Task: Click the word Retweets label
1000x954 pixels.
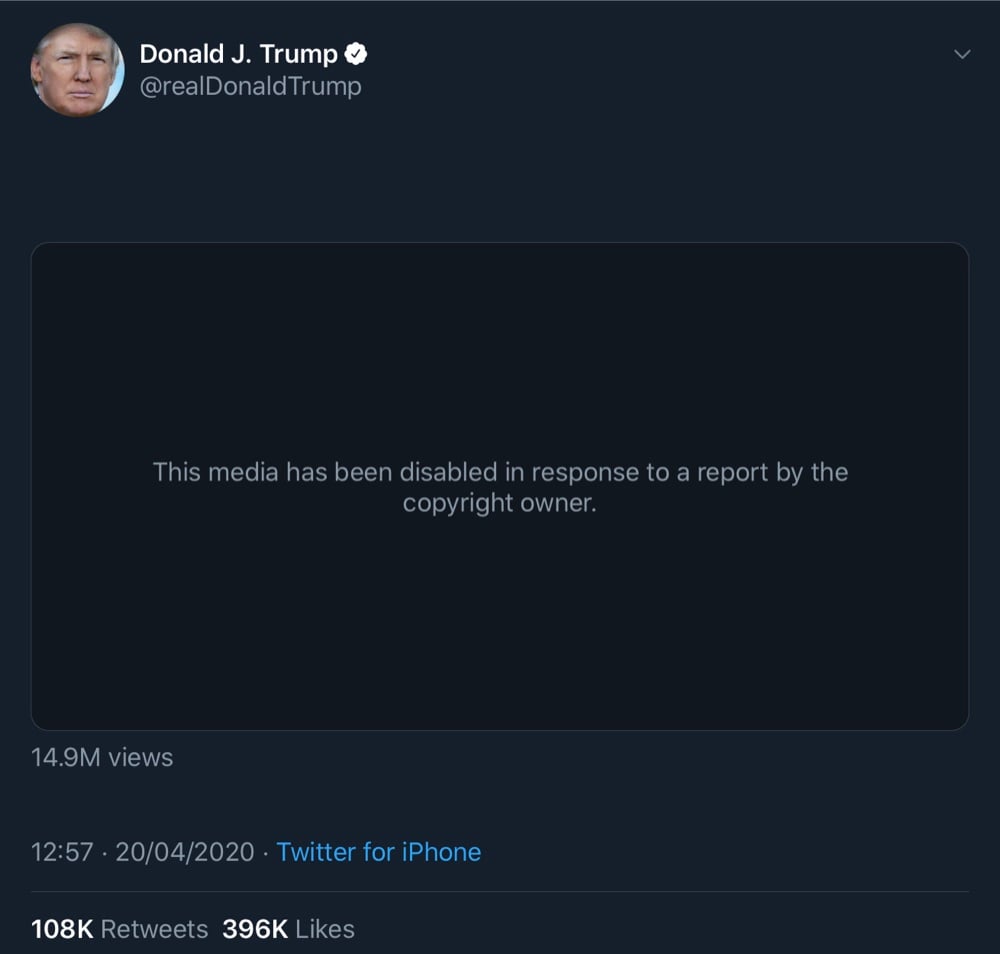Action: coord(154,929)
